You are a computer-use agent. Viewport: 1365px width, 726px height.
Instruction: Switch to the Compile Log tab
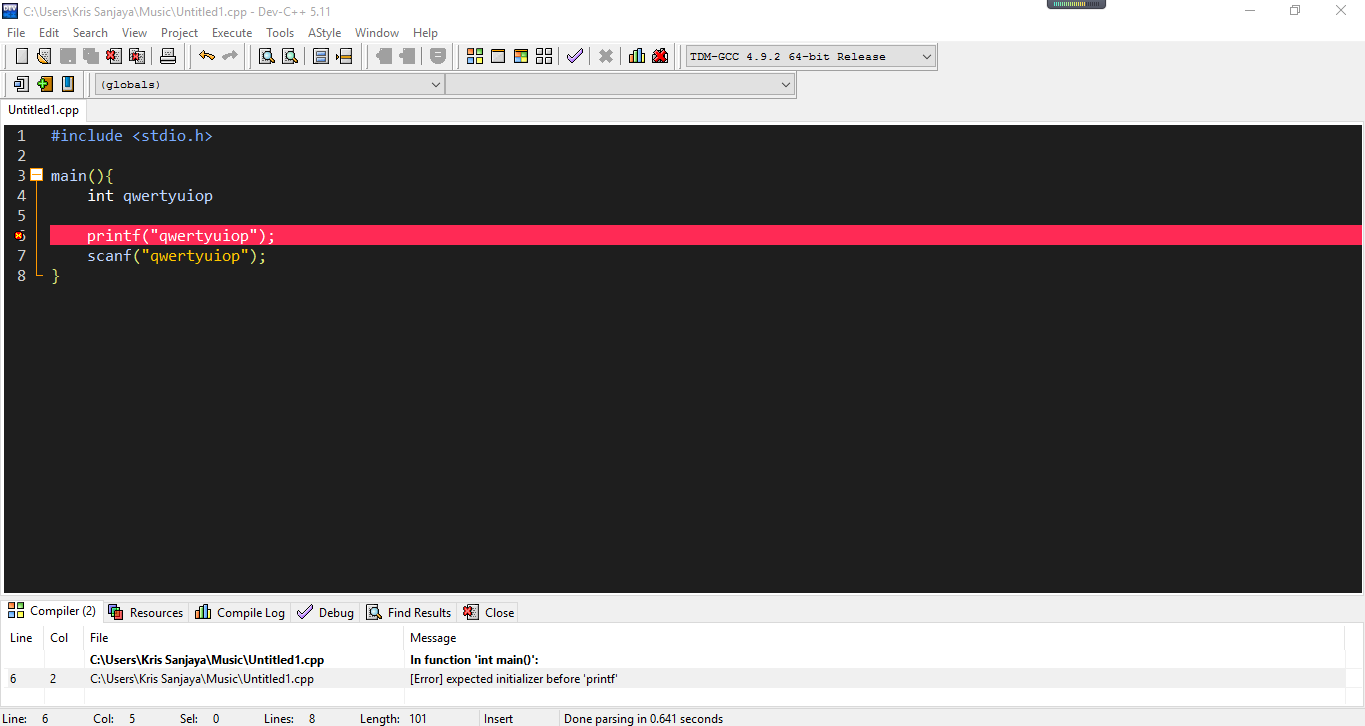pyautogui.click(x=240, y=612)
